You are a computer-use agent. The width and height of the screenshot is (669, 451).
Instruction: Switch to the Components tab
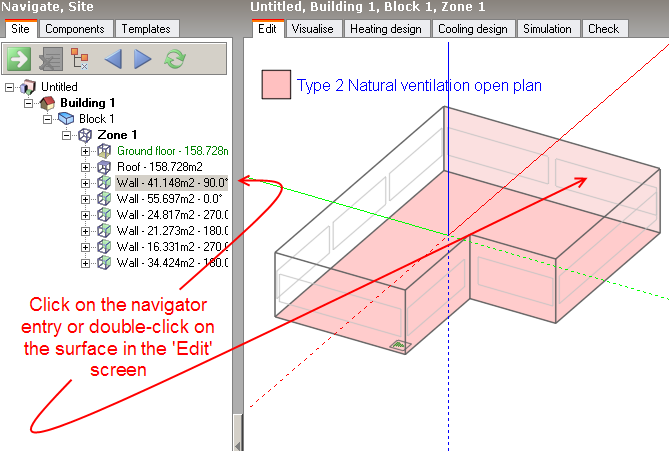point(75,29)
